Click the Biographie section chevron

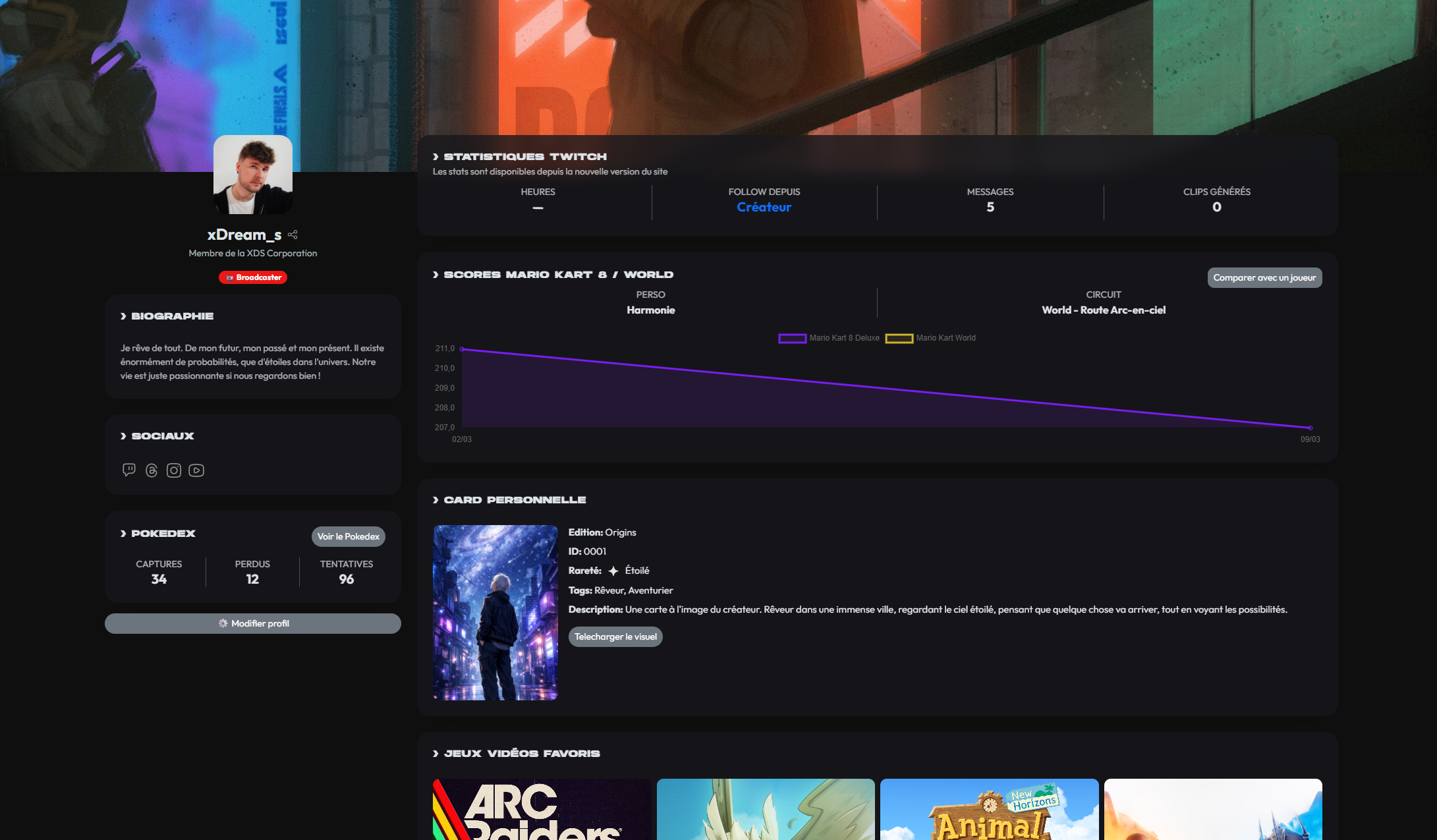point(123,316)
